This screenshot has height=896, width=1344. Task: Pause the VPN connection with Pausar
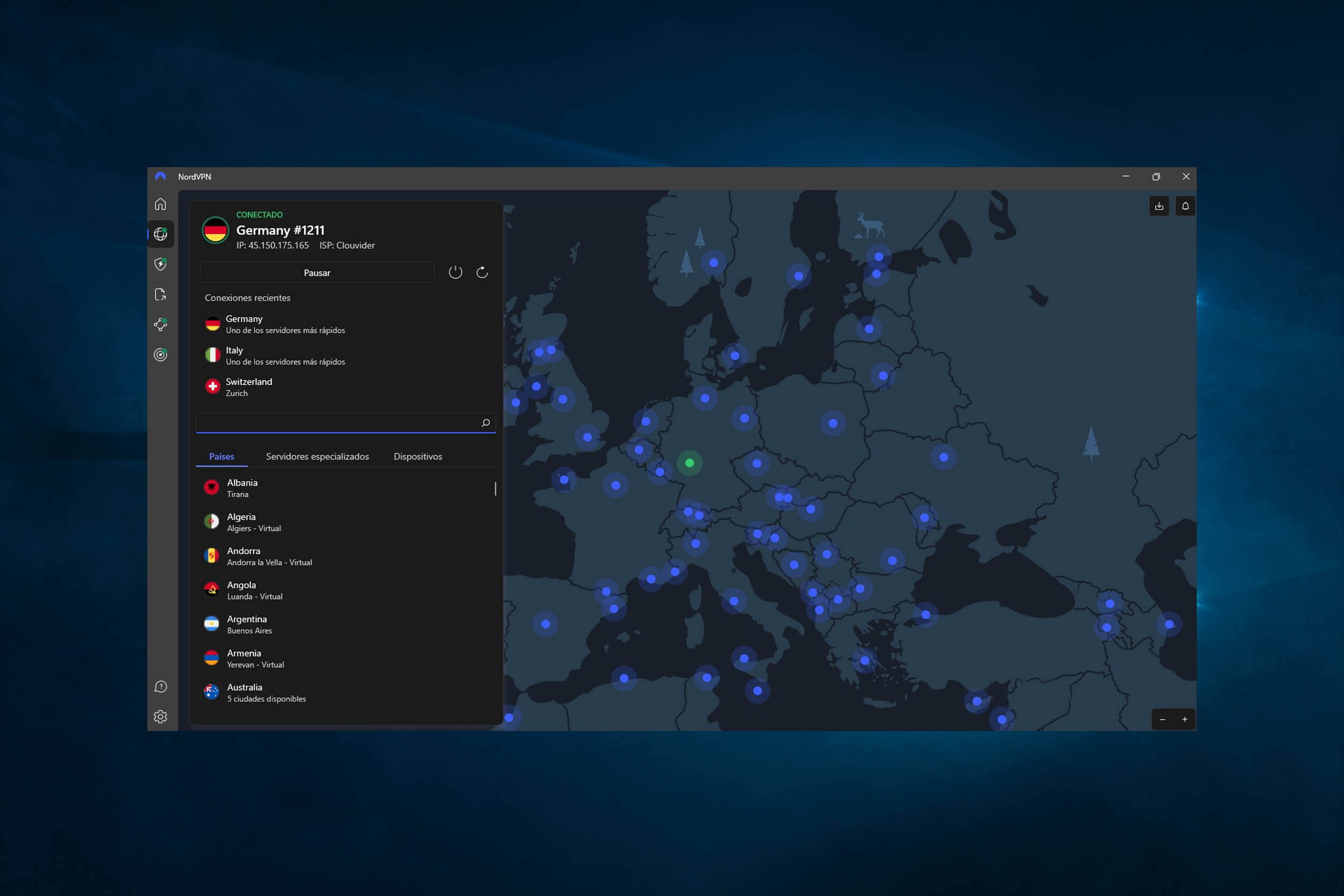[317, 273]
